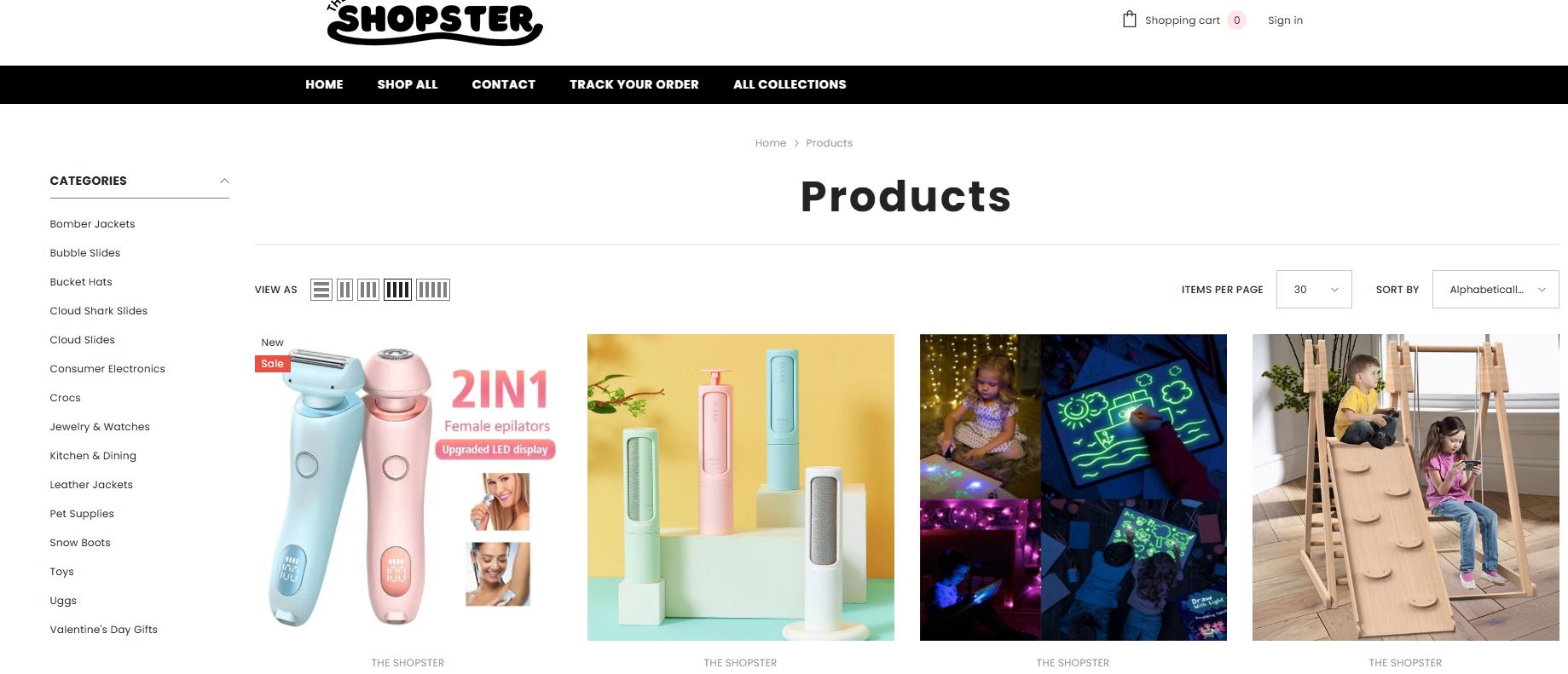Open All Collections menu item
This screenshot has width=1568, height=674.
[x=790, y=84]
